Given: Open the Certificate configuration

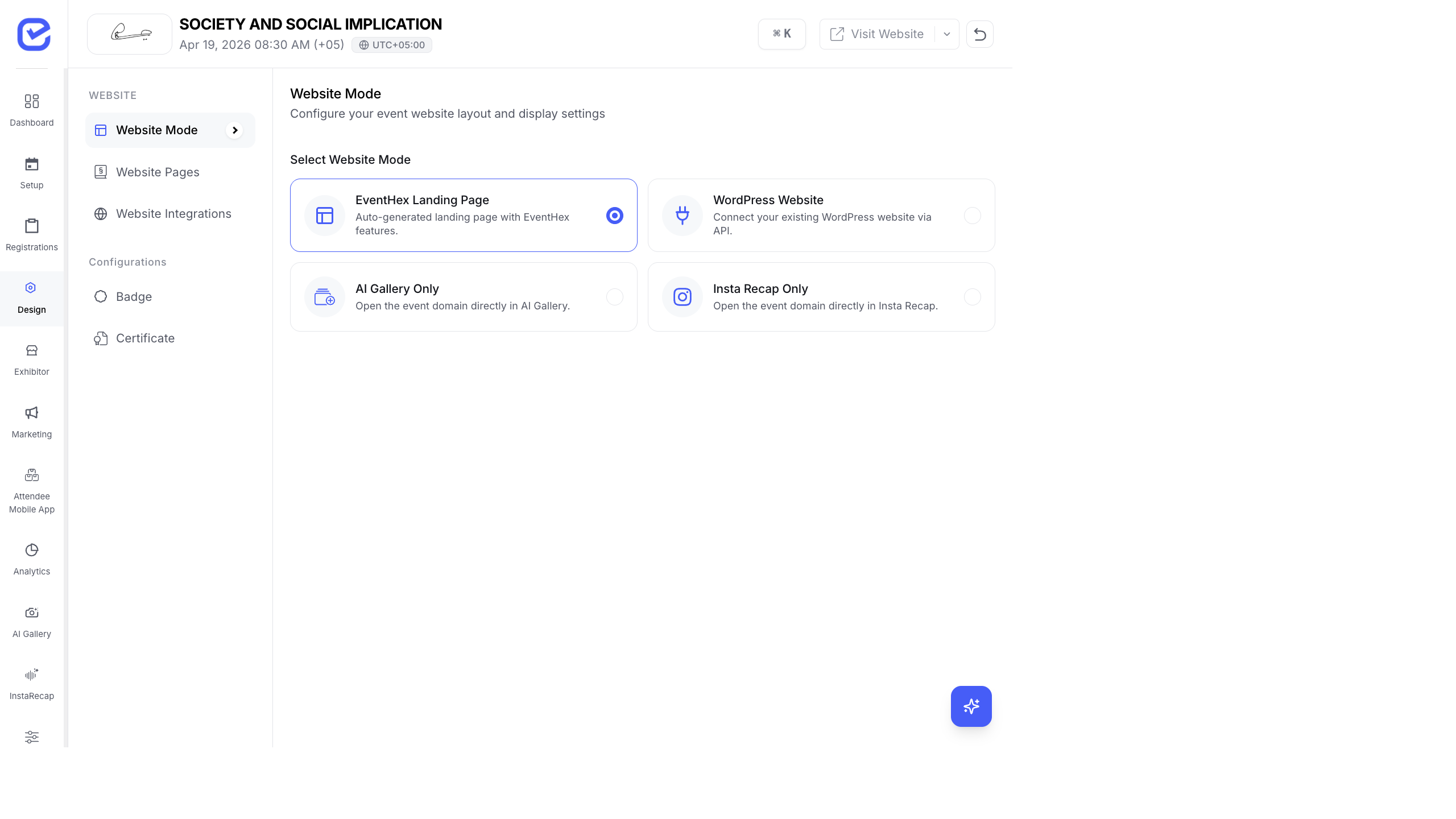Looking at the screenshot, I should point(145,338).
